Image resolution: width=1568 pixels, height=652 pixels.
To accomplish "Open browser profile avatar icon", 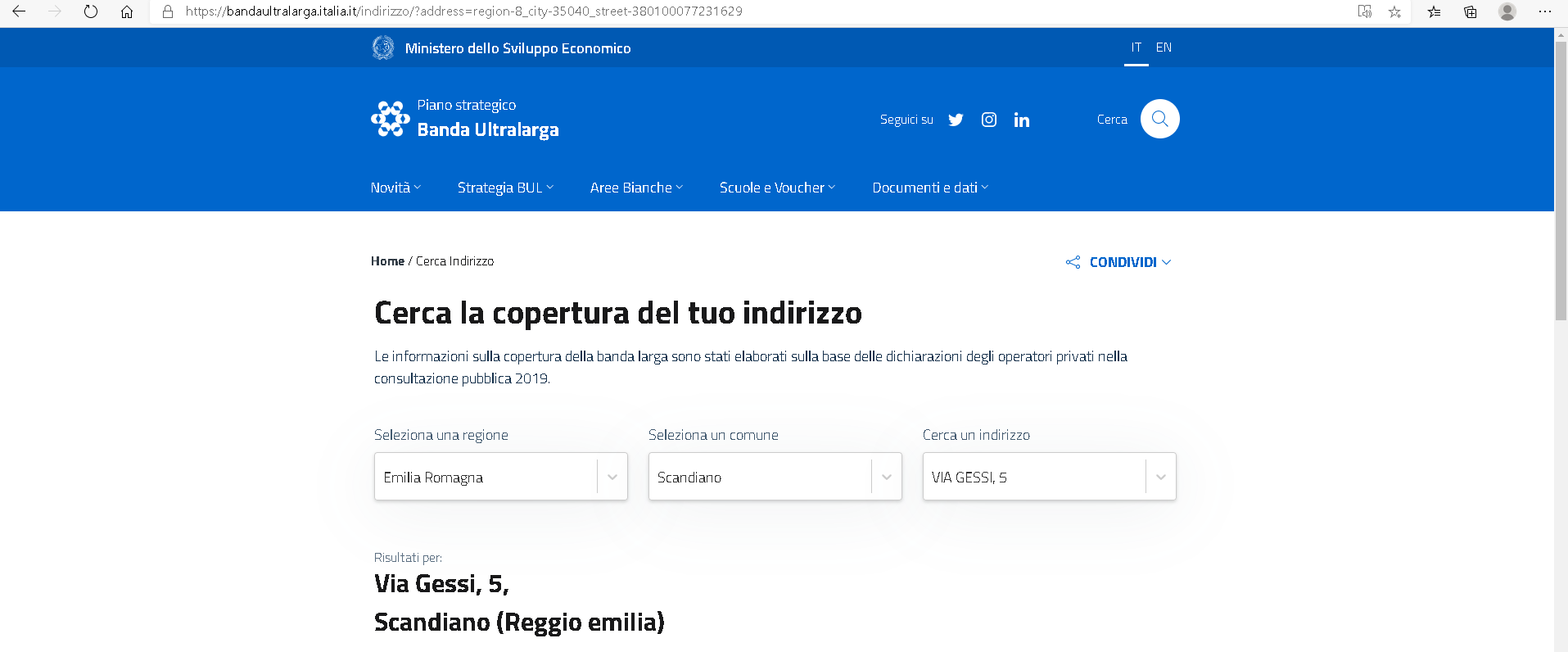I will (1507, 11).
